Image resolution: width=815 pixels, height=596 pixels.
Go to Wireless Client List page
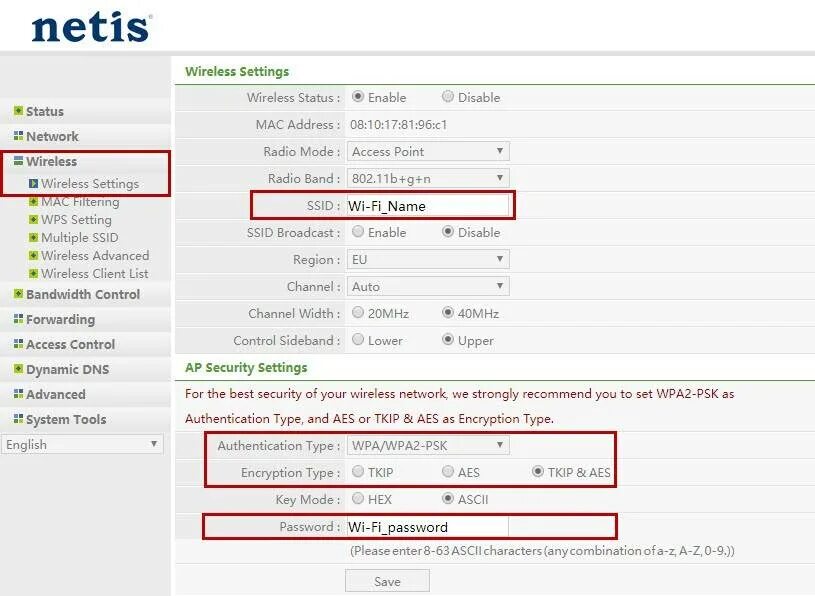(95, 273)
